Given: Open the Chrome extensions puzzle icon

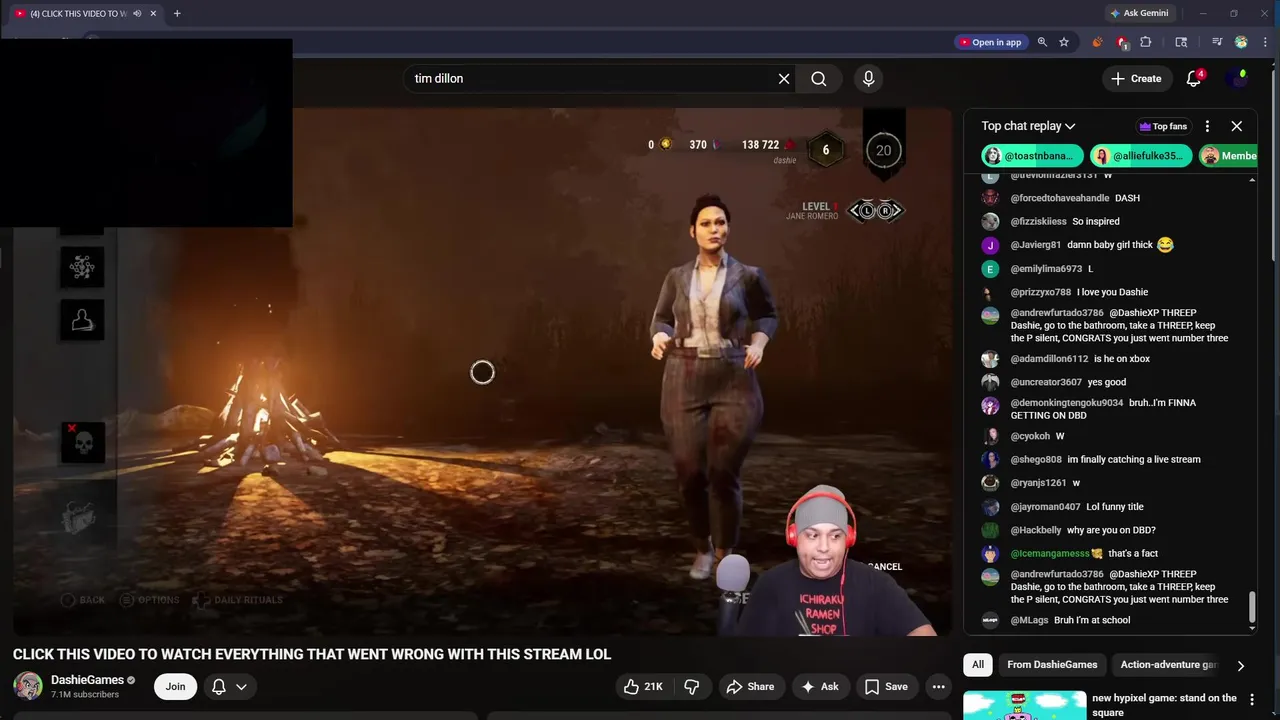Looking at the screenshot, I should (x=1146, y=42).
